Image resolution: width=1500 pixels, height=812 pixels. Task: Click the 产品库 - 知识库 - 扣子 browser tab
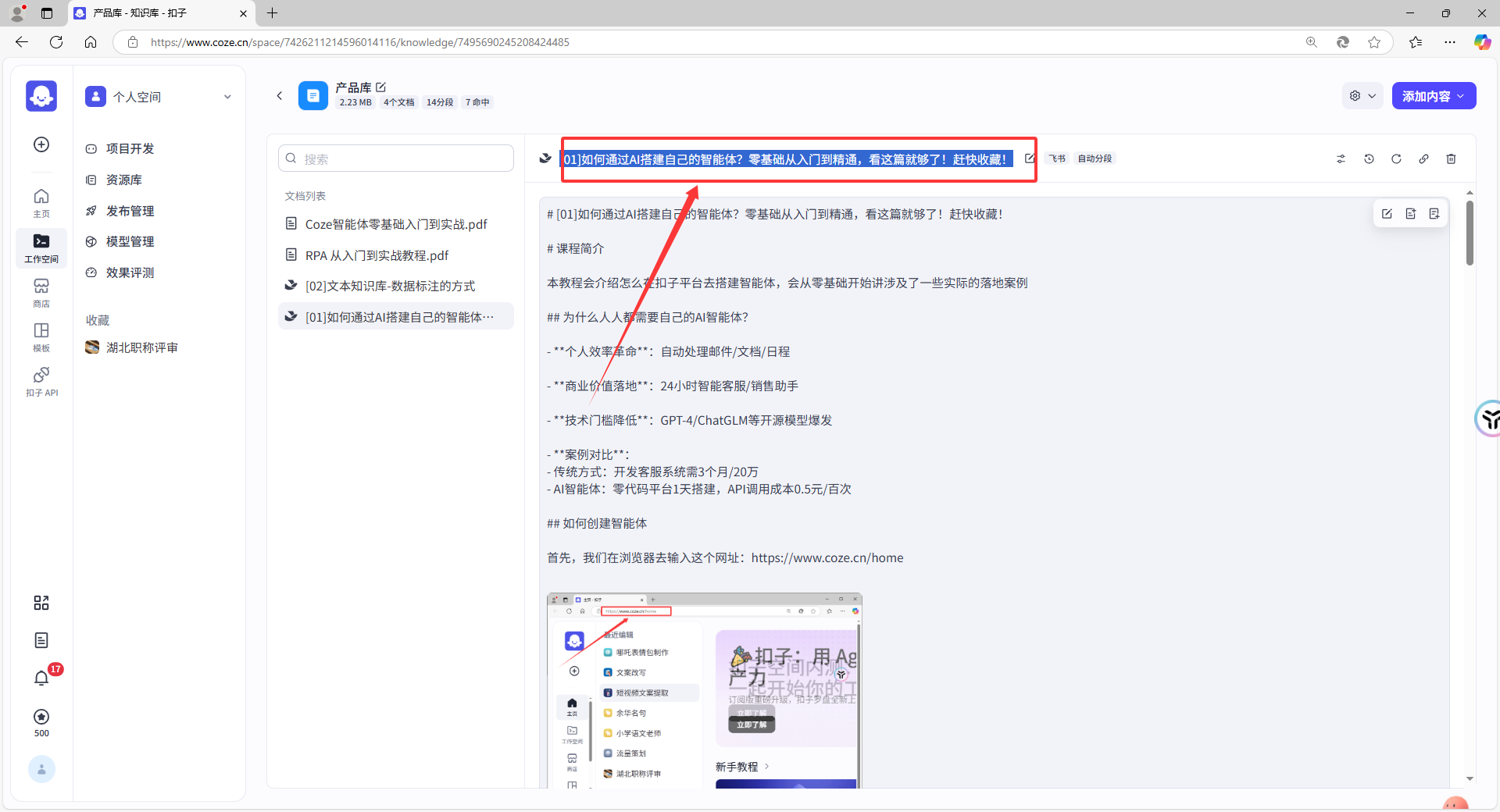[x=162, y=13]
